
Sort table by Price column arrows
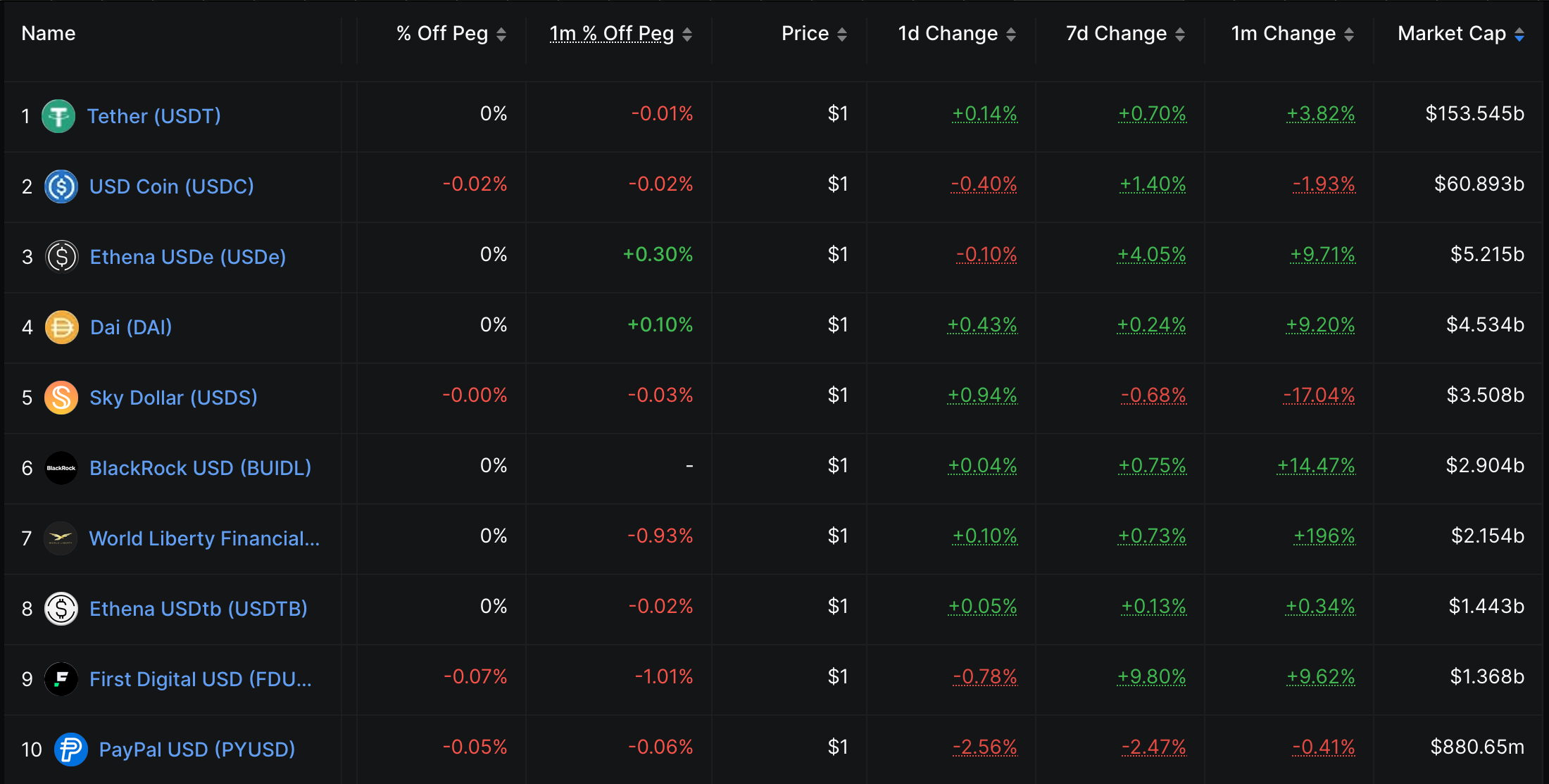(x=842, y=34)
